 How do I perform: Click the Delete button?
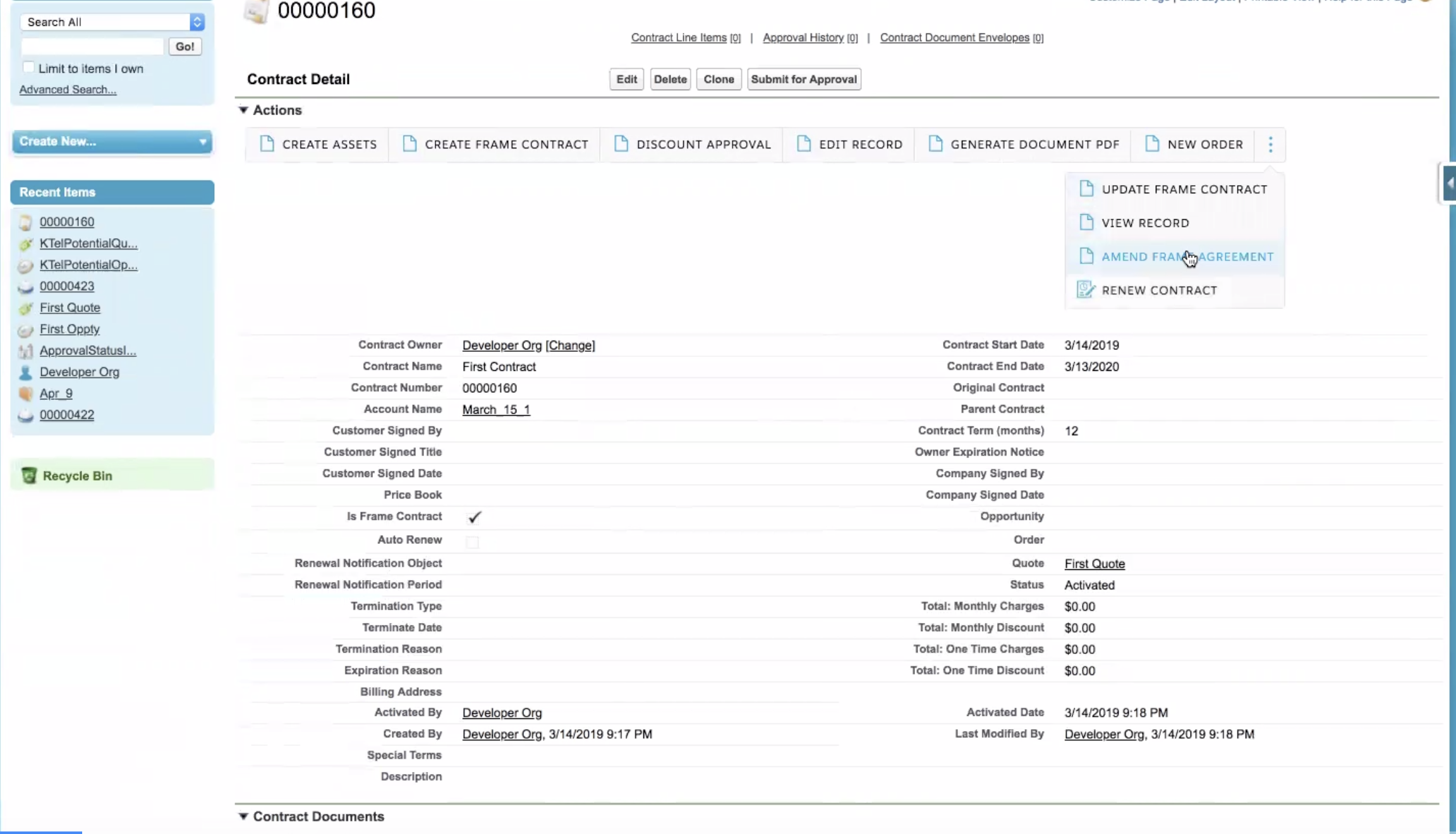(x=670, y=79)
